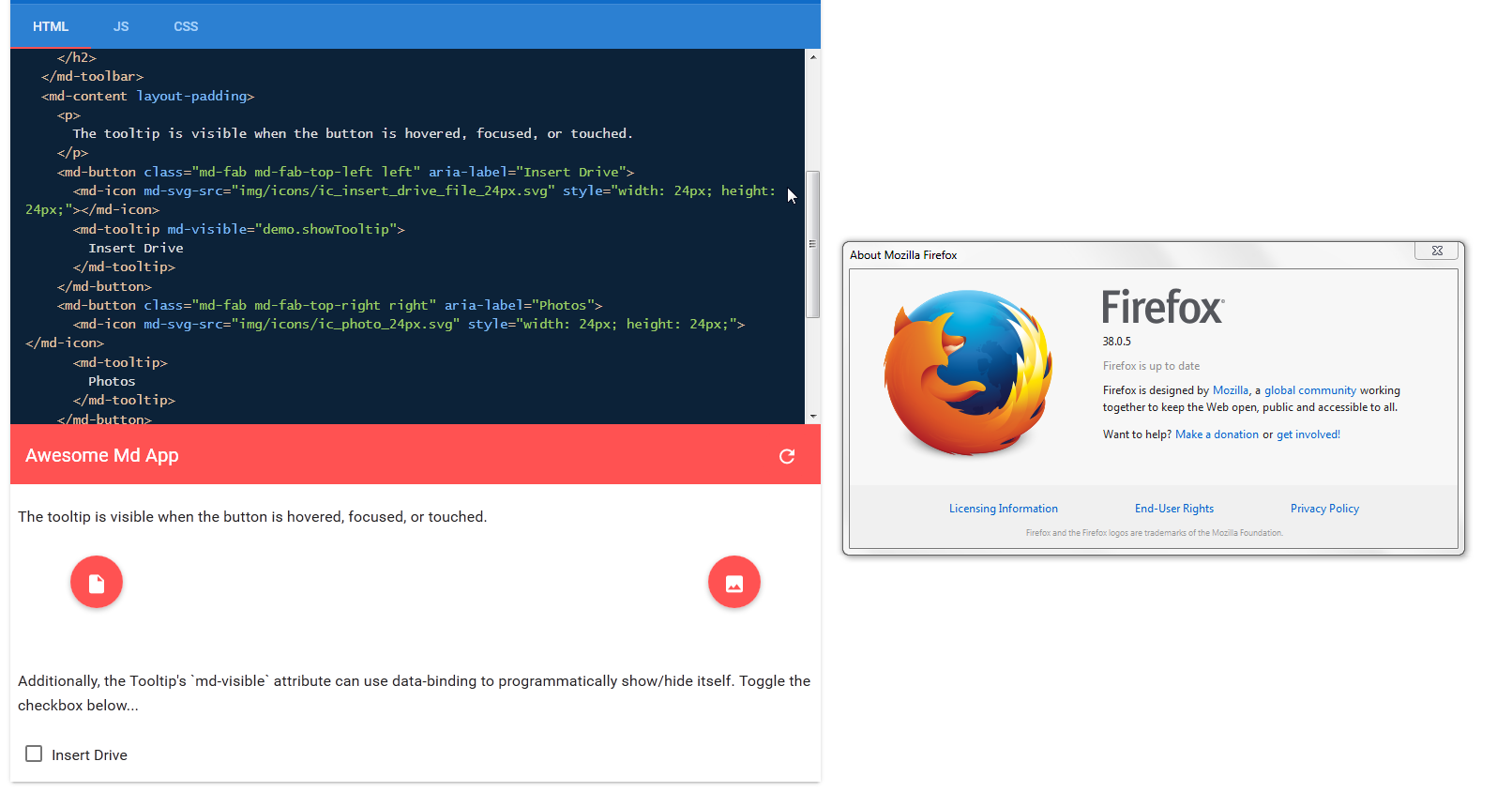Click the code panel vertical scrollbar thumb
Screen dimensions: 1512x792
click(813, 244)
